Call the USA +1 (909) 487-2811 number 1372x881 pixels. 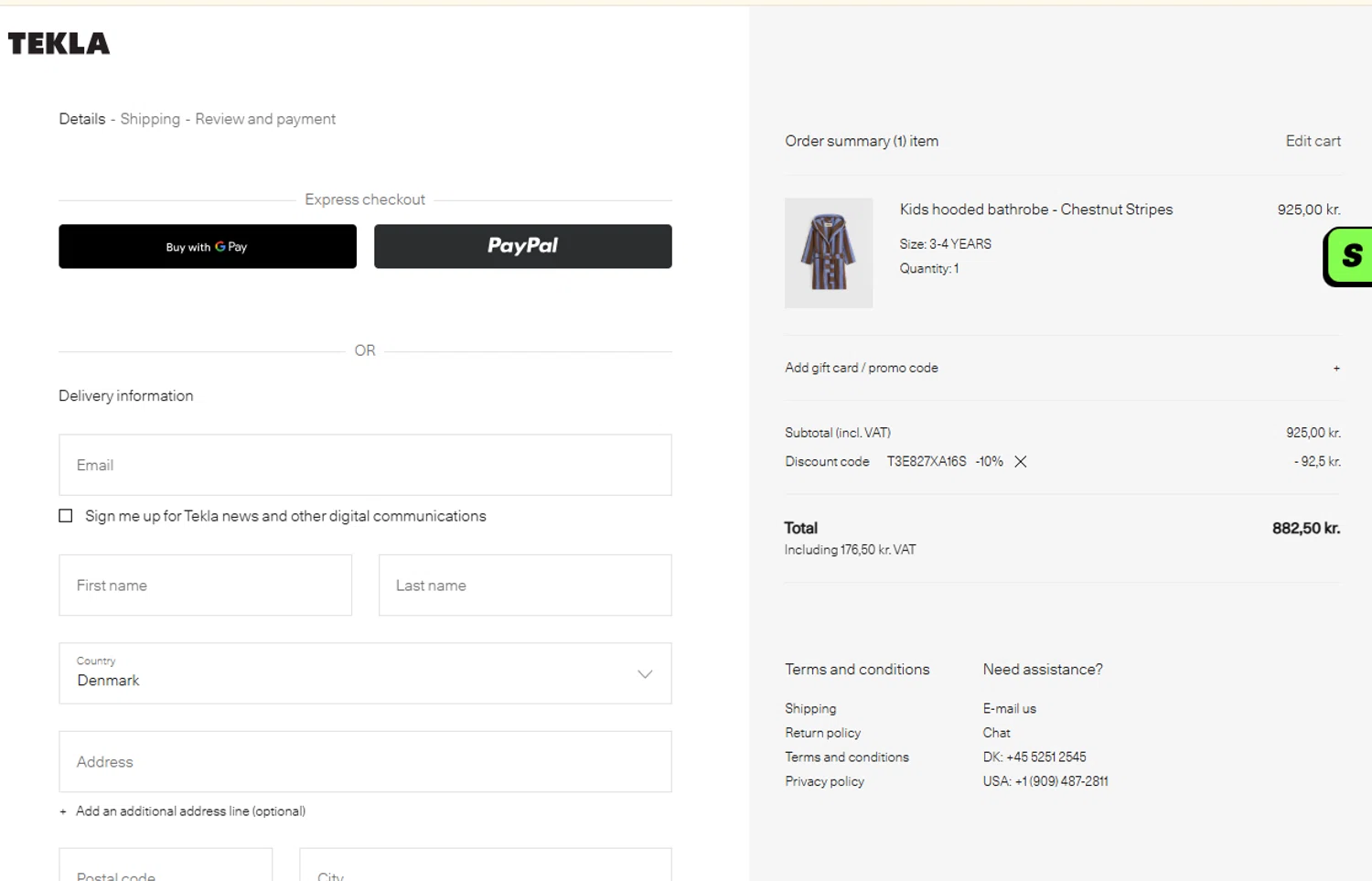pyautogui.click(x=1045, y=781)
